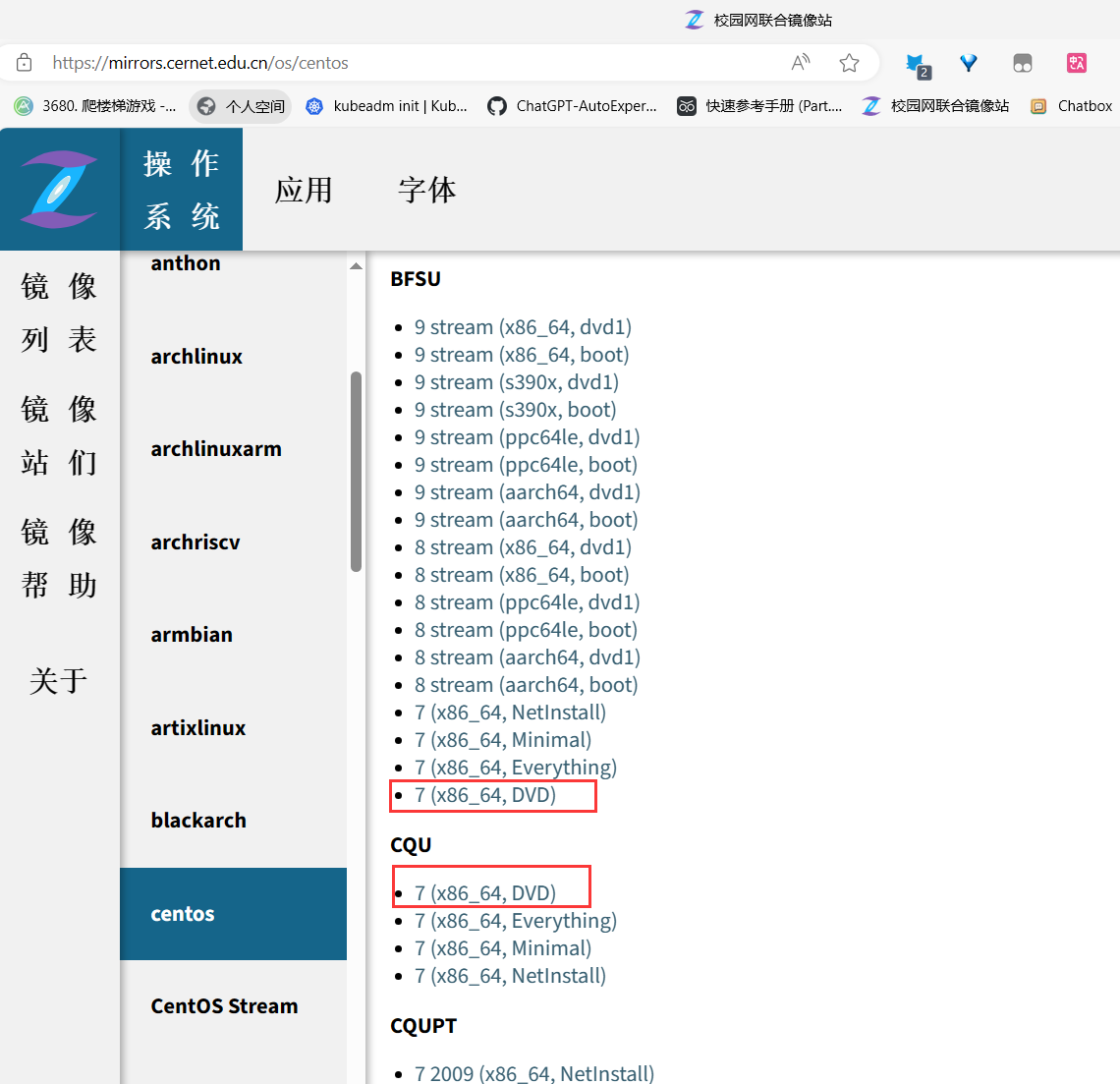
Task: Click the site lock icon in address bar
Action: pyautogui.click(x=24, y=63)
